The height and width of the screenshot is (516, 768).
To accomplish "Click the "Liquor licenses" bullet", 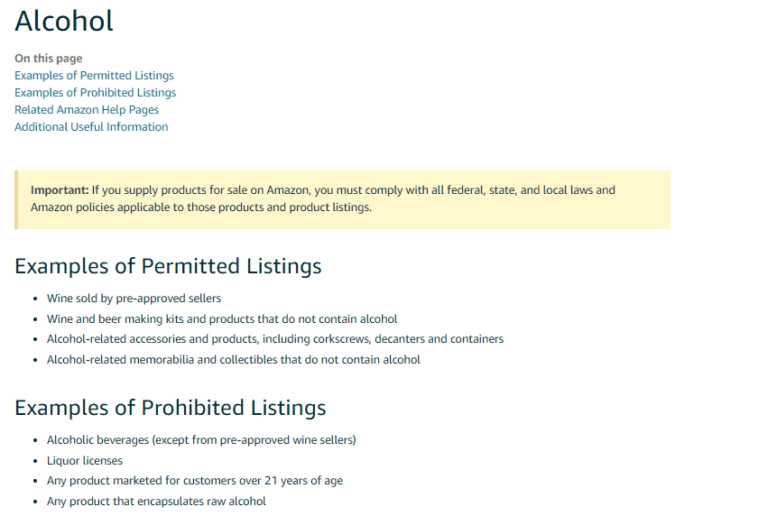I will (x=85, y=460).
